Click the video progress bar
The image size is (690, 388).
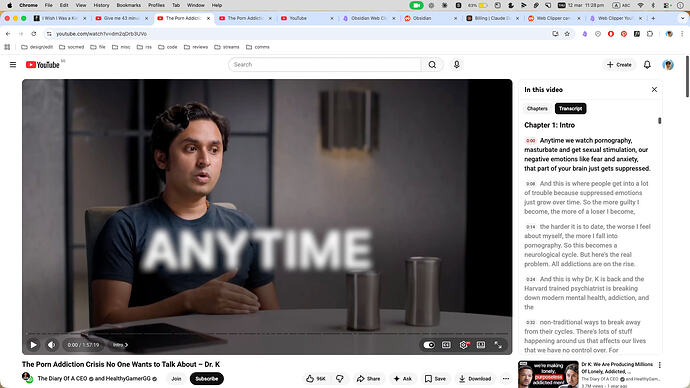click(x=267, y=333)
